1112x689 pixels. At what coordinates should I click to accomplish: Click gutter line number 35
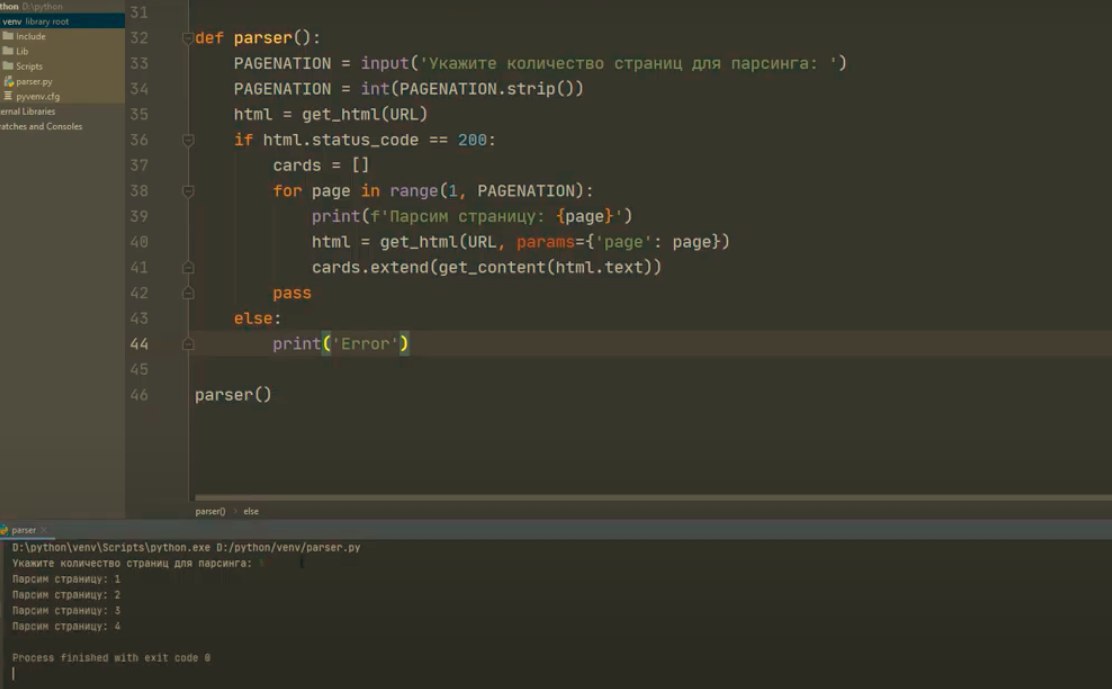[139, 115]
